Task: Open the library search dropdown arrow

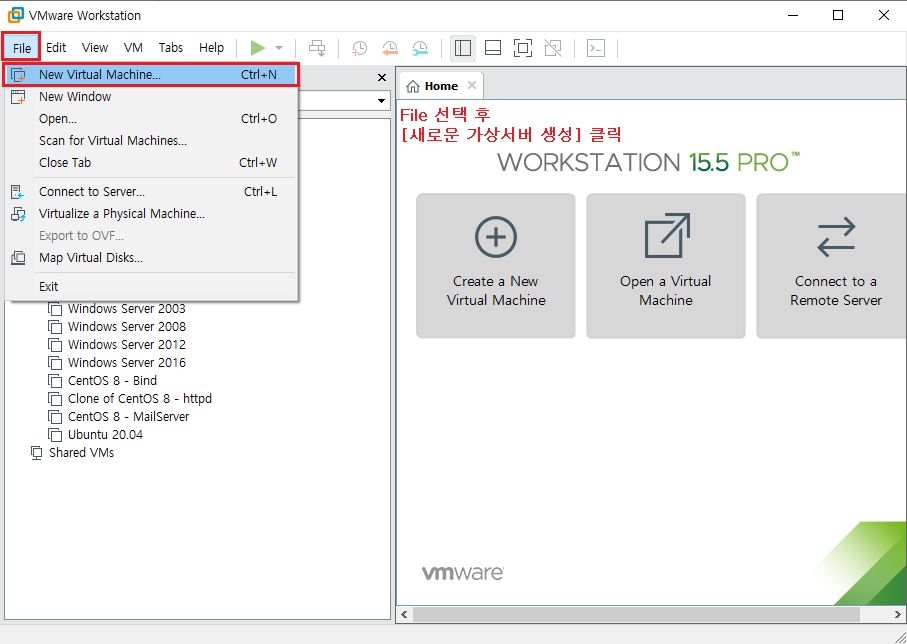Action: coord(381,101)
